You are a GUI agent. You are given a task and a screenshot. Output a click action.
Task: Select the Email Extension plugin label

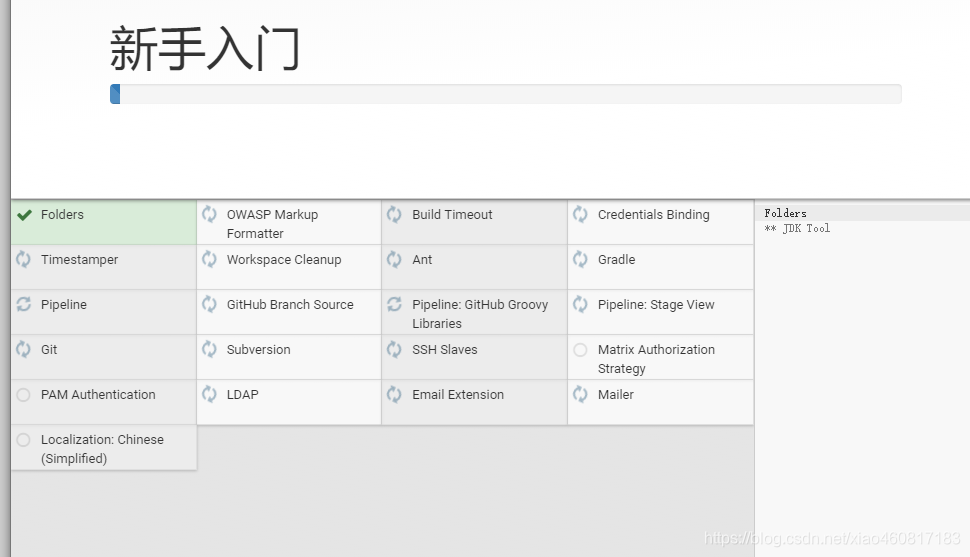pyautogui.click(x=458, y=395)
